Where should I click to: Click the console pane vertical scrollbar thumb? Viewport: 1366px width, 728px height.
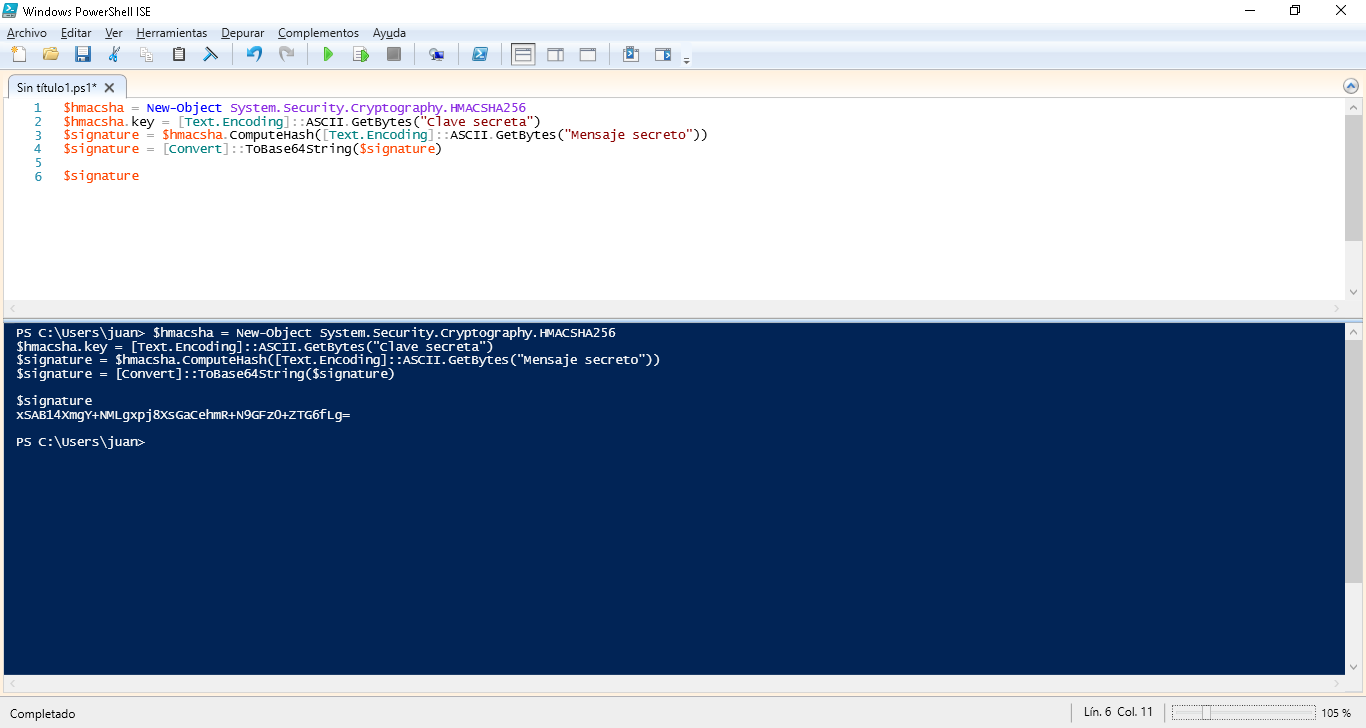(x=1353, y=461)
